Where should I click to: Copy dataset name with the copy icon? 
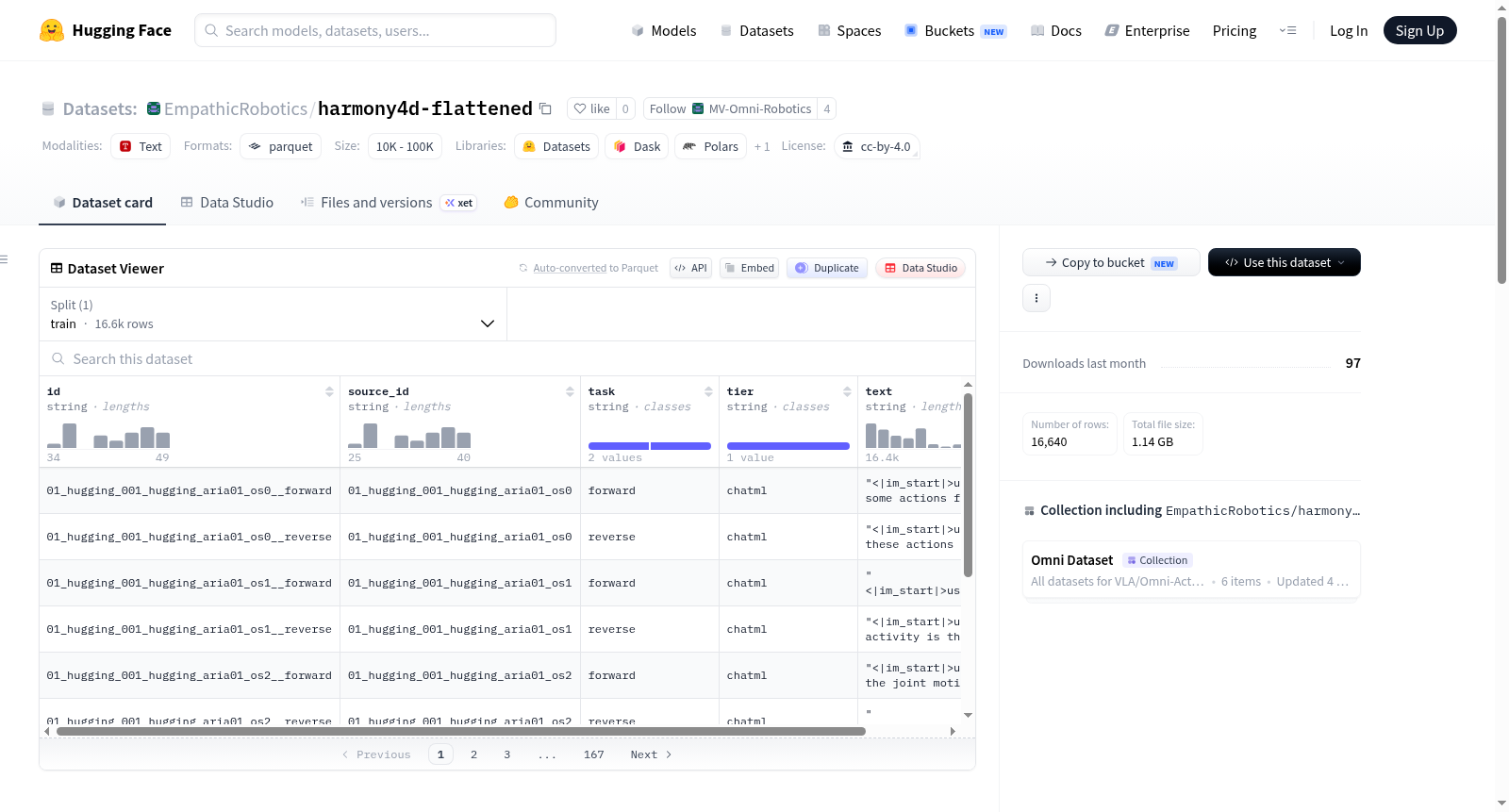tap(545, 108)
